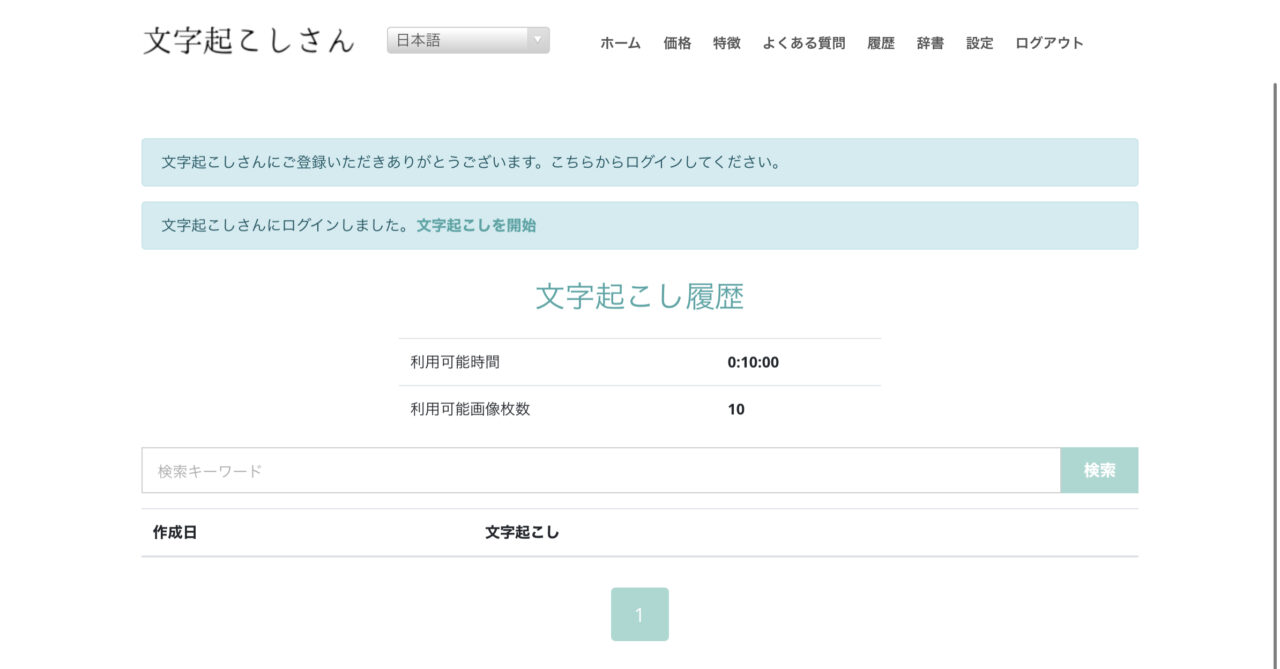Navigate to ホーム in the menu

click(620, 43)
